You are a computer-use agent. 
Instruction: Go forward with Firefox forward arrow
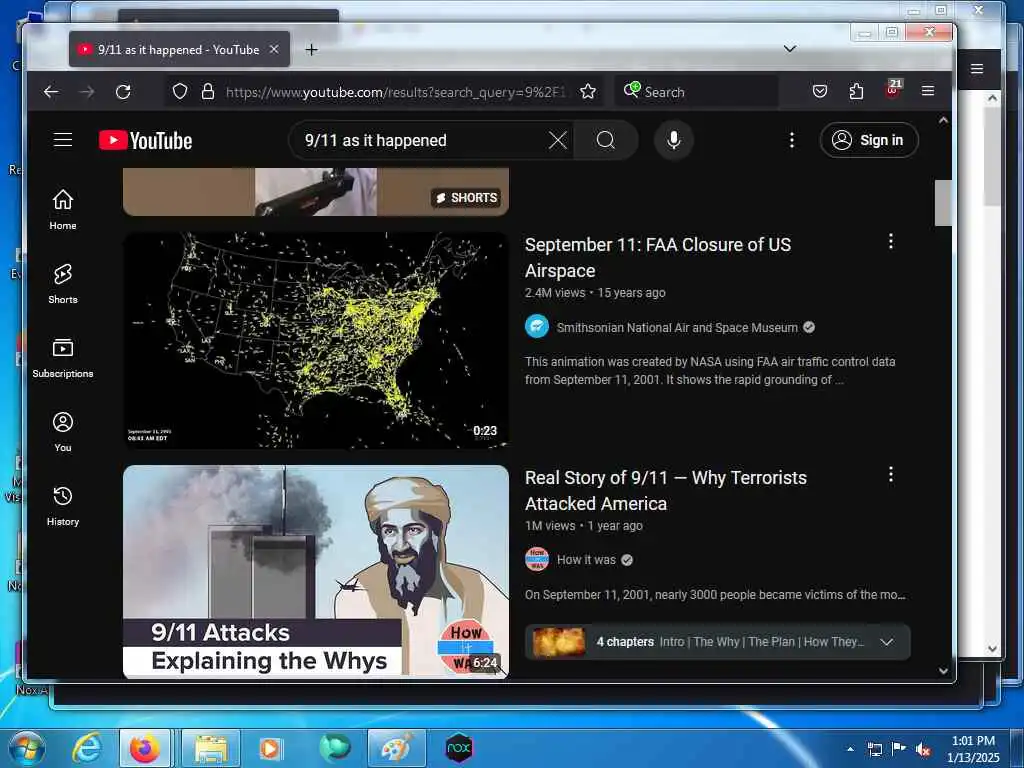coord(87,91)
